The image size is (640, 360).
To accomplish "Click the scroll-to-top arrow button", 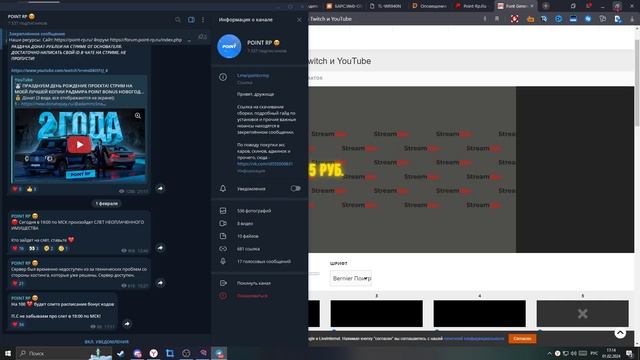I will pos(620,333).
